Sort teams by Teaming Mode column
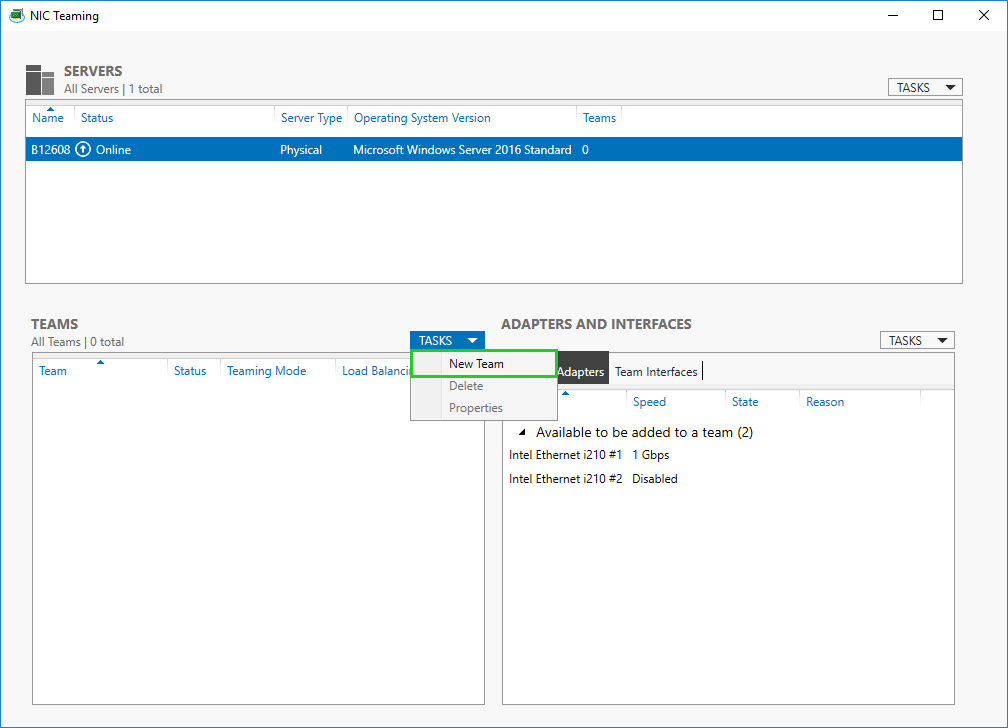This screenshot has height=728, width=1008. (266, 371)
